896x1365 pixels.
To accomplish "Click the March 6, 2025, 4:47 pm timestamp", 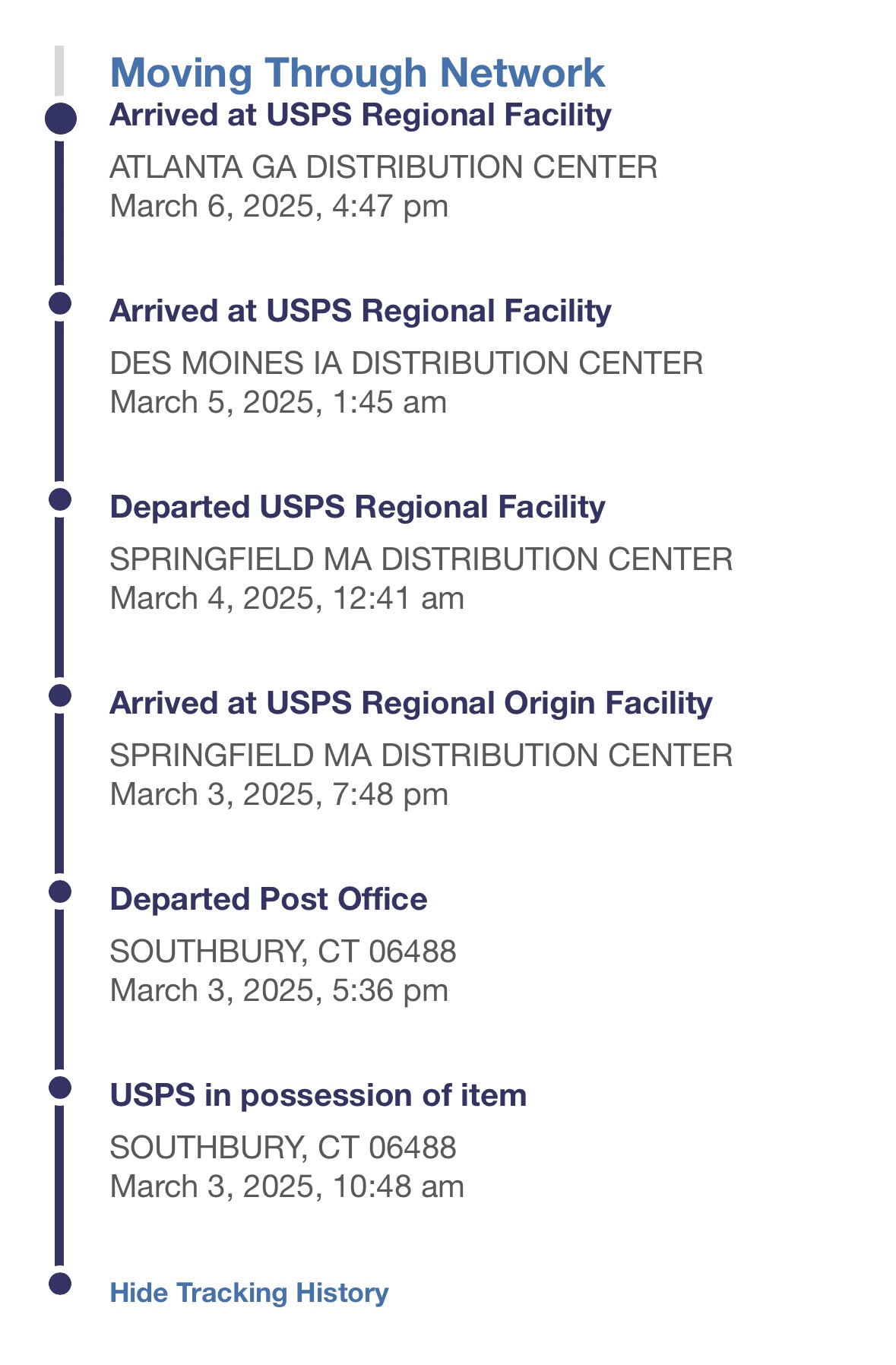I will point(279,207).
